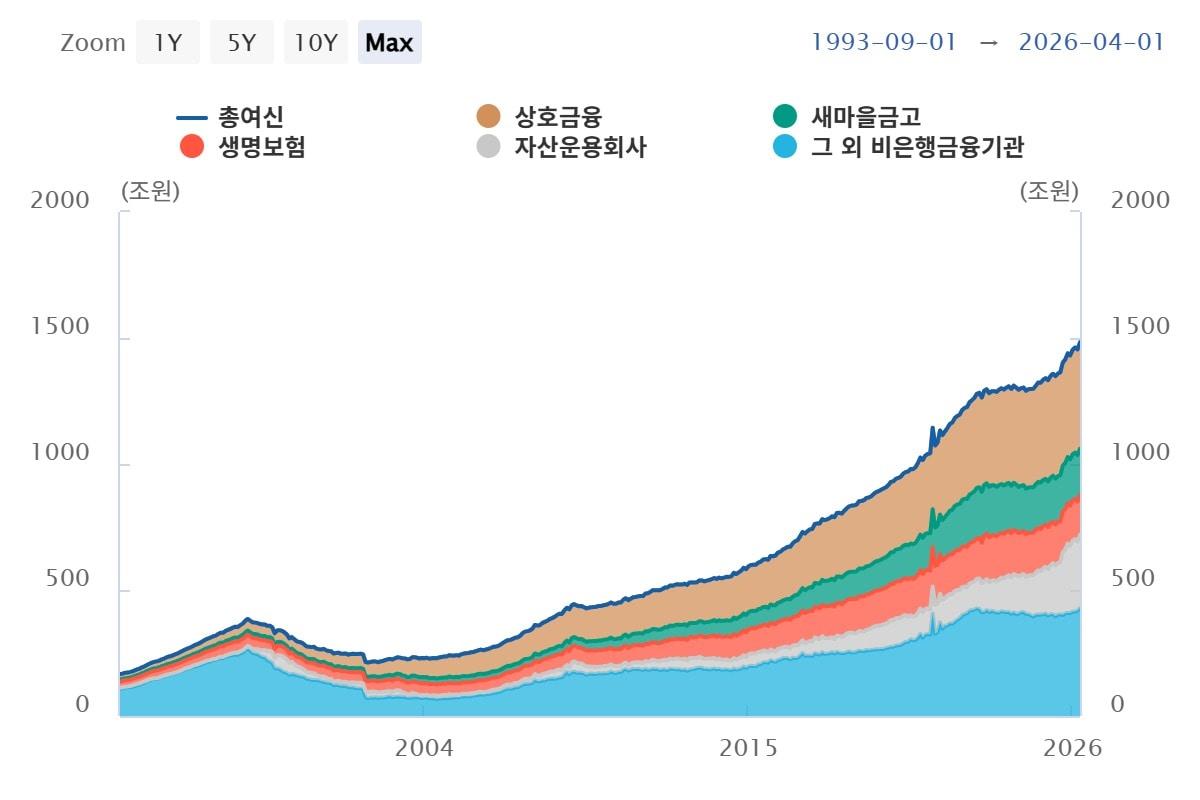The width and height of the screenshot is (1200, 800).
Task: Click the 2004 x-axis label
Action: click(x=424, y=748)
